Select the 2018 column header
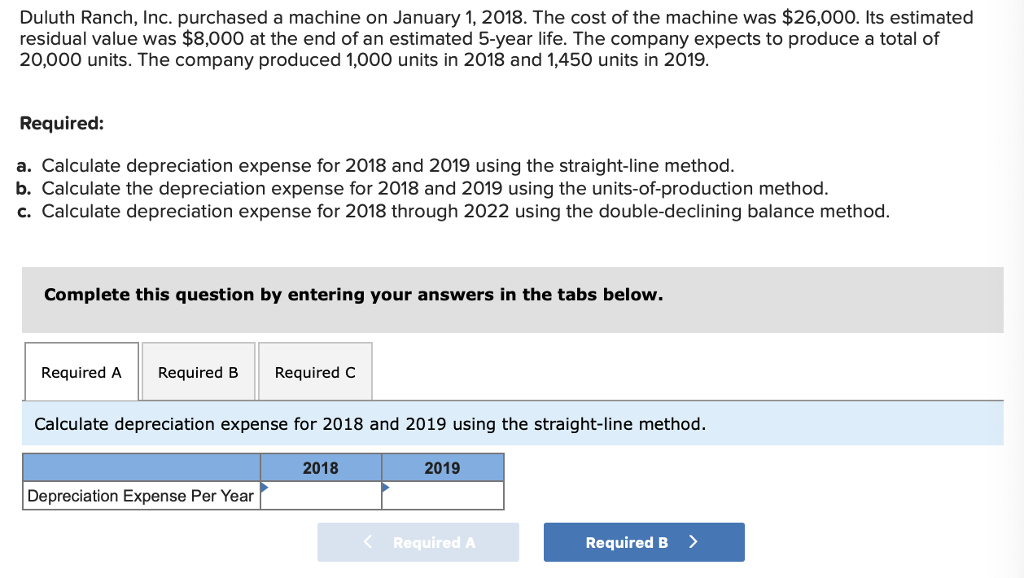Screen dimensions: 1024x578 [321, 468]
